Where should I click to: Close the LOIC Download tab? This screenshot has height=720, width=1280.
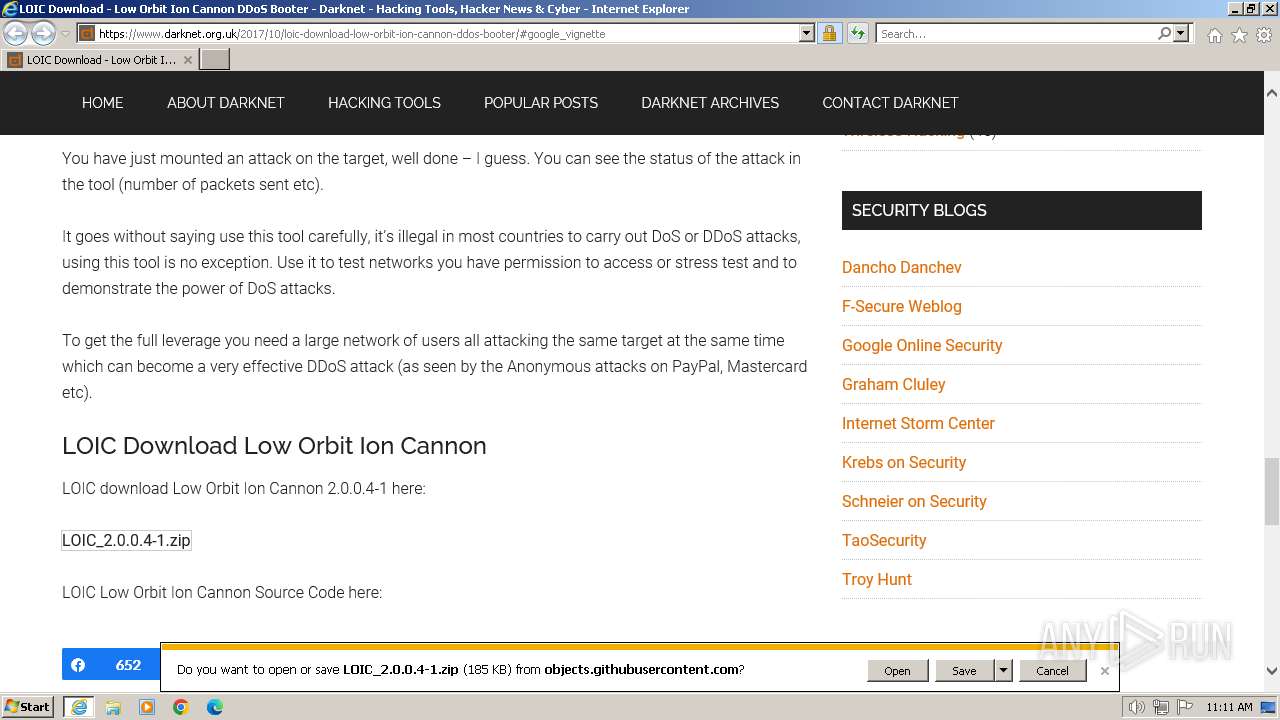pos(187,60)
